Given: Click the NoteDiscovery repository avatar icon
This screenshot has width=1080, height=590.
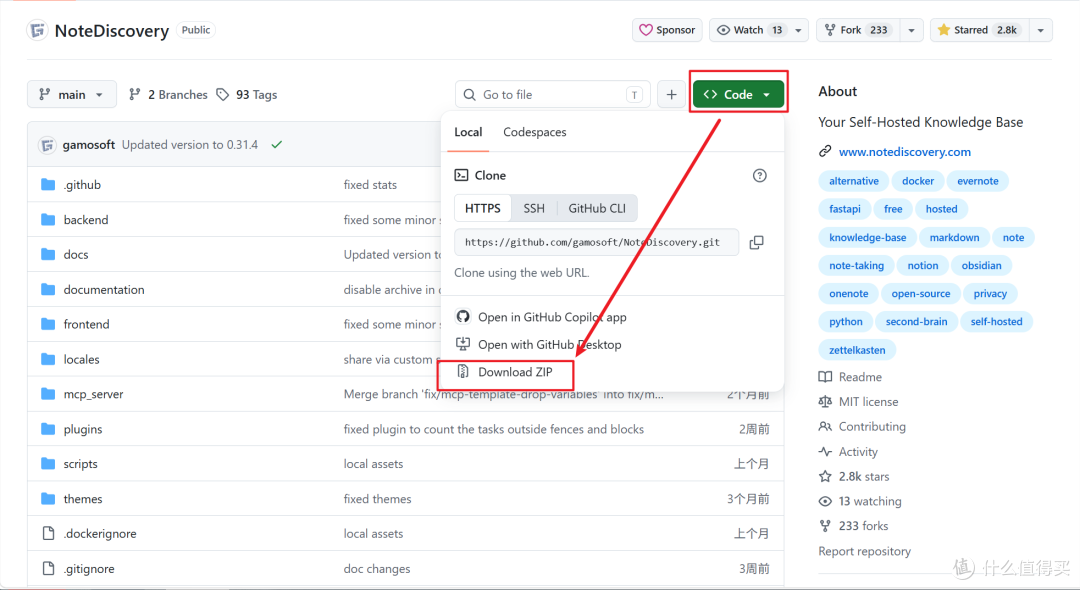Looking at the screenshot, I should point(37,30).
